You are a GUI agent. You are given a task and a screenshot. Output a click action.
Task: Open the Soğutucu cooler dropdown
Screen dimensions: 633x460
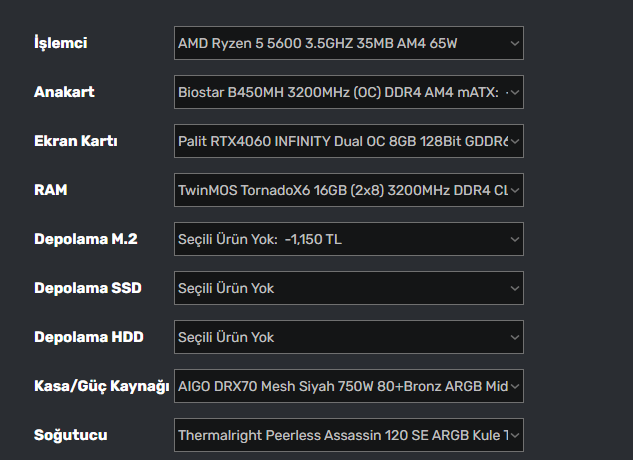click(348, 435)
